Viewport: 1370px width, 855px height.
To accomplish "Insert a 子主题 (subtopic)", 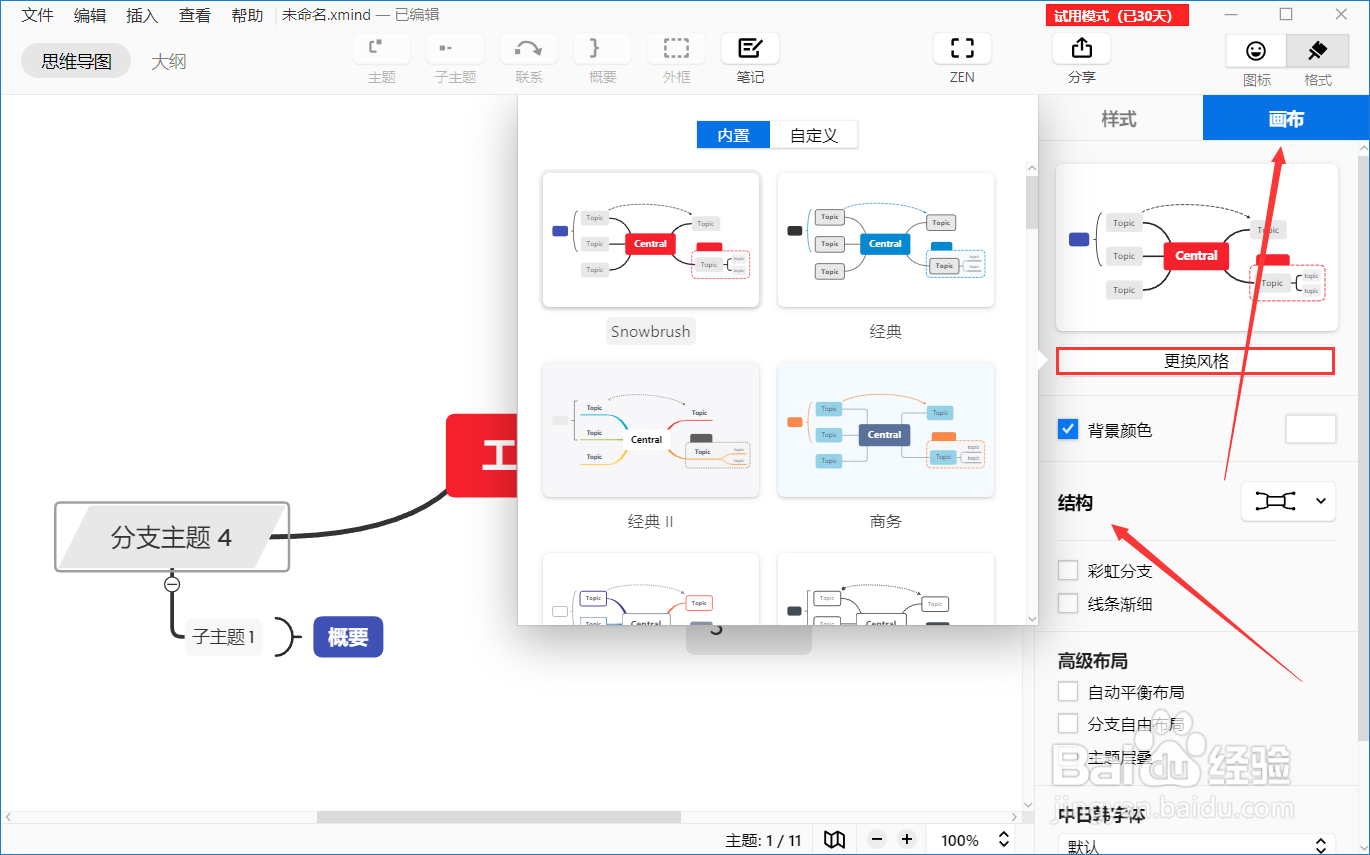I will point(455,47).
